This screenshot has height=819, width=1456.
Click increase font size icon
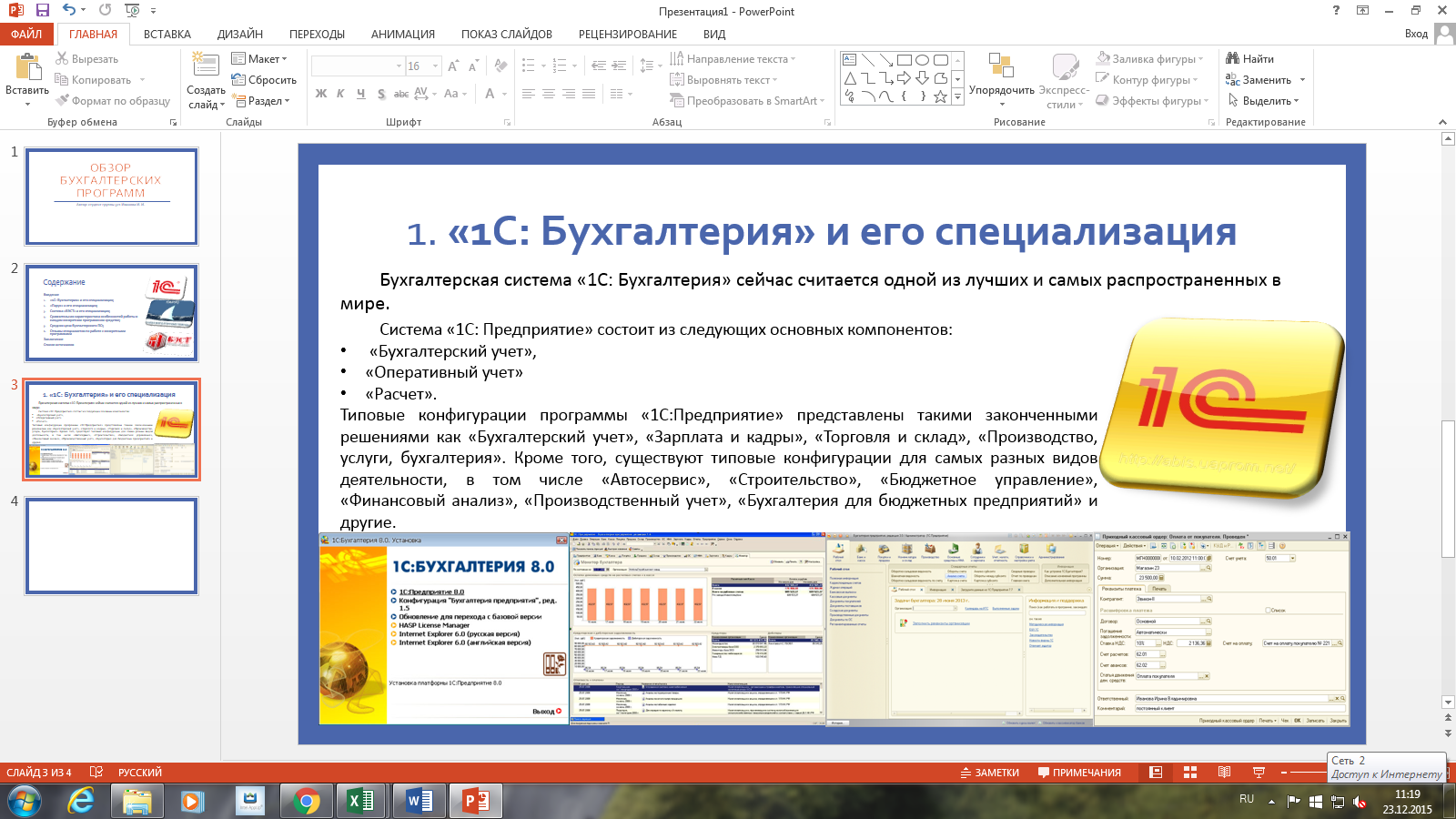(453, 66)
